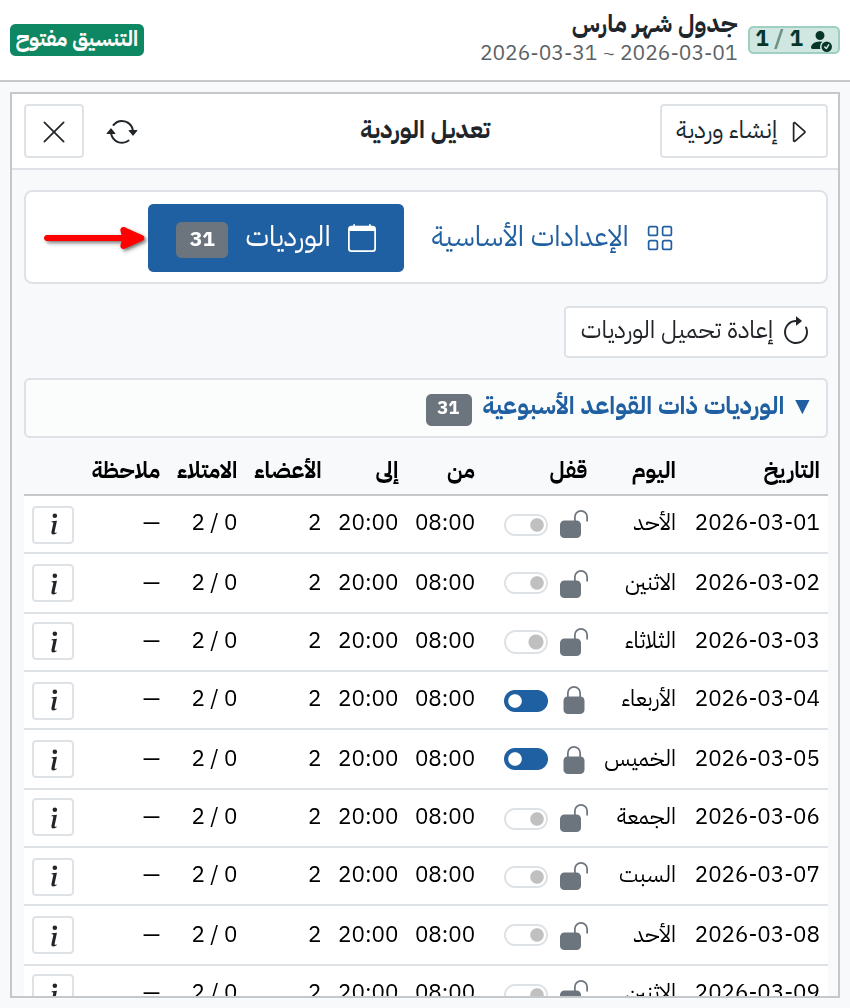Click the closed padlock icon for 2026-03-04

coord(574,700)
